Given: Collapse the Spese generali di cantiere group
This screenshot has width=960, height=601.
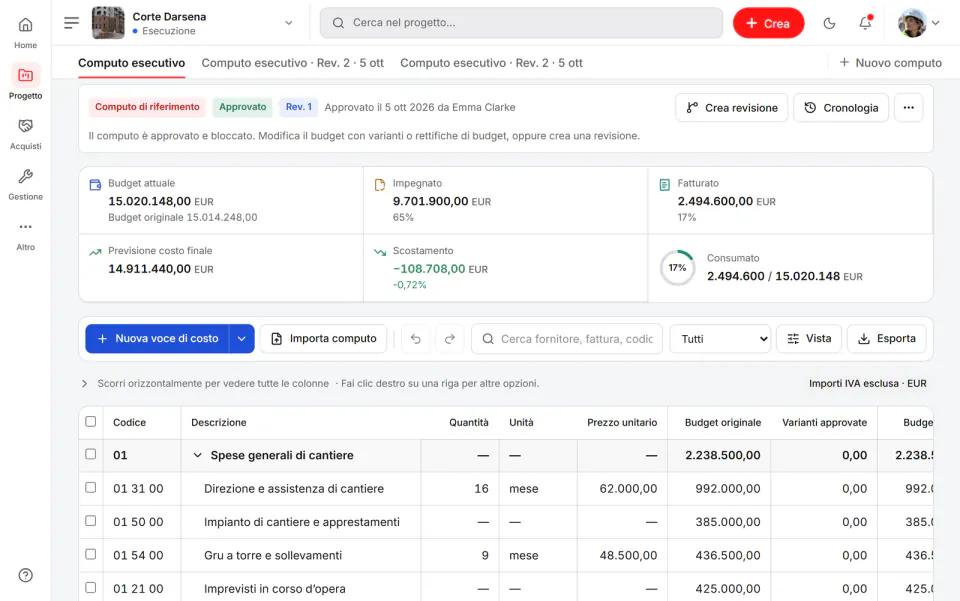Looking at the screenshot, I should pos(198,455).
